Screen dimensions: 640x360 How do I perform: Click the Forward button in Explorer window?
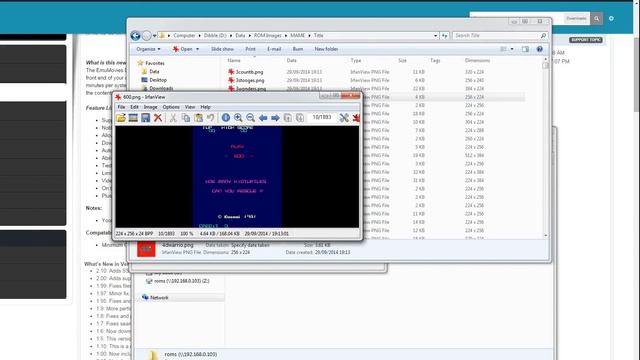(147, 36)
